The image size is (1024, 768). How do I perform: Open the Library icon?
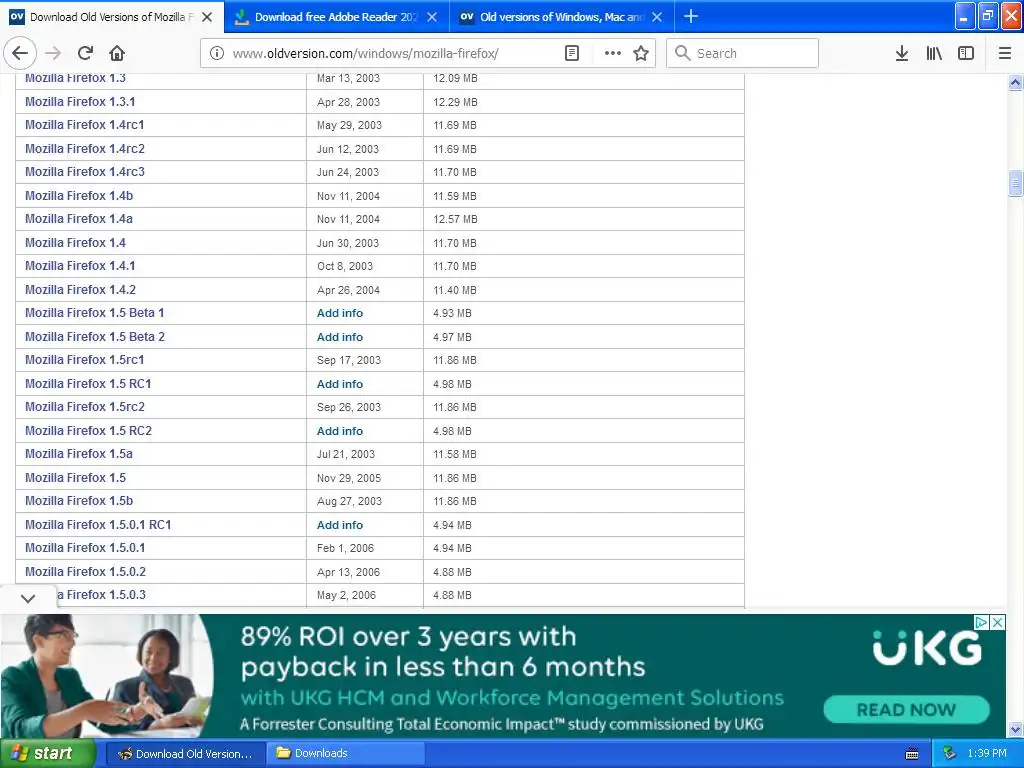coord(934,54)
